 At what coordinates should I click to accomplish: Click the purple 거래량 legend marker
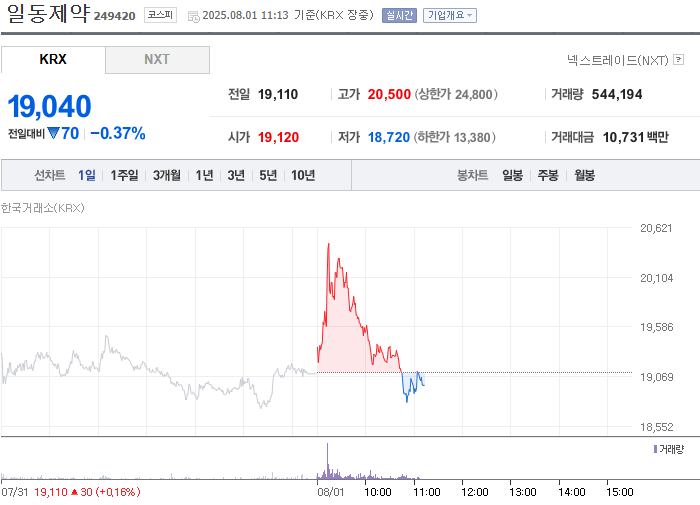pos(655,449)
